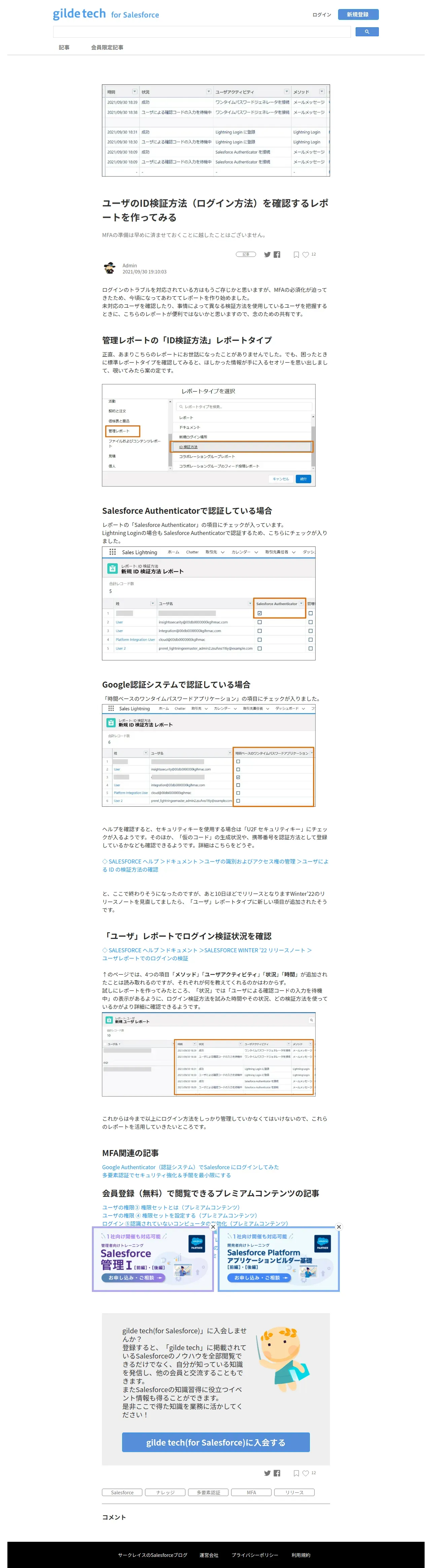Share on Facebook icon below the article title
The height and width of the screenshot is (1568, 432).
(x=277, y=255)
